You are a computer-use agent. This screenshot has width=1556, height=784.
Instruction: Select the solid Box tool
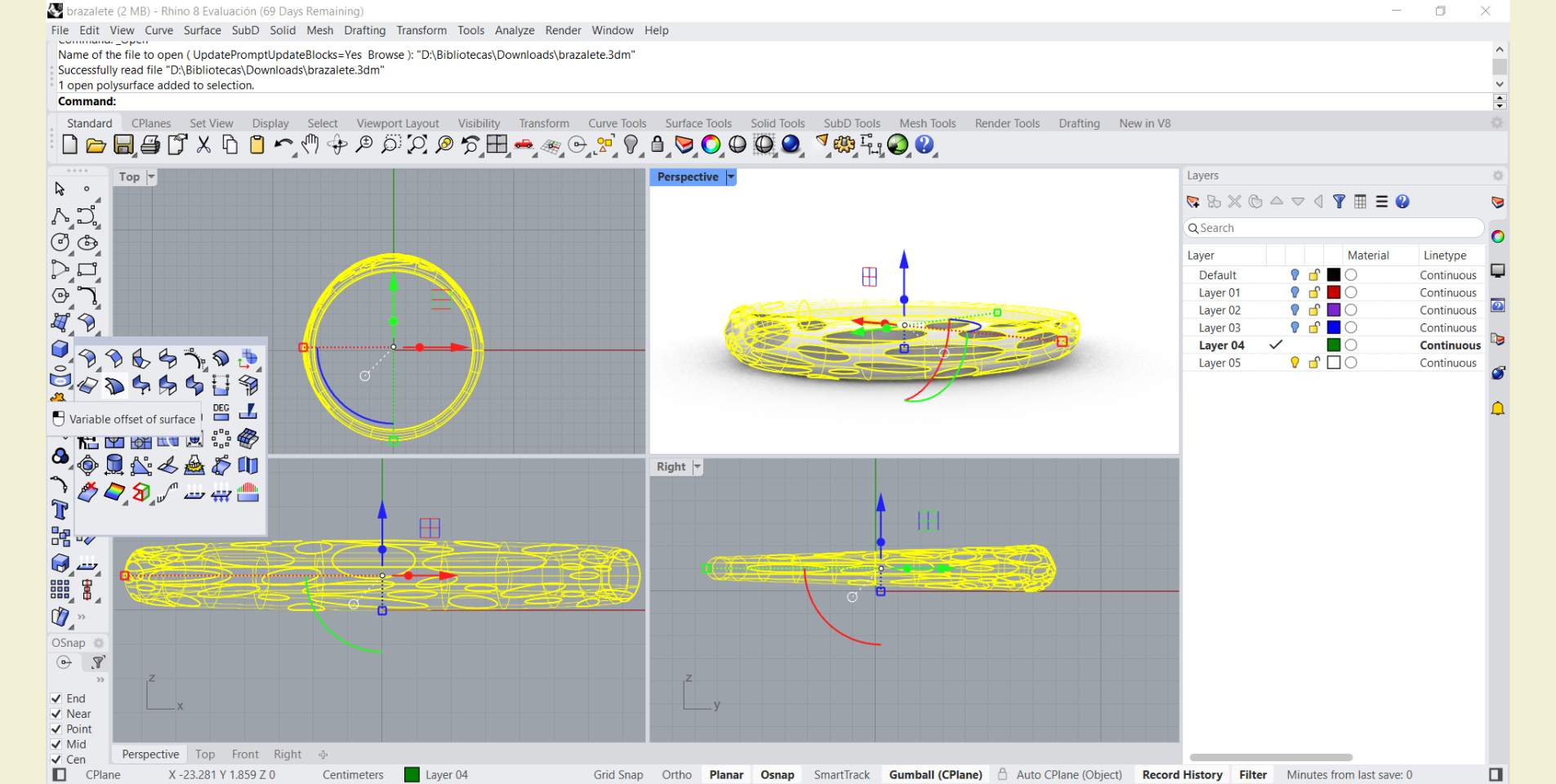60,350
